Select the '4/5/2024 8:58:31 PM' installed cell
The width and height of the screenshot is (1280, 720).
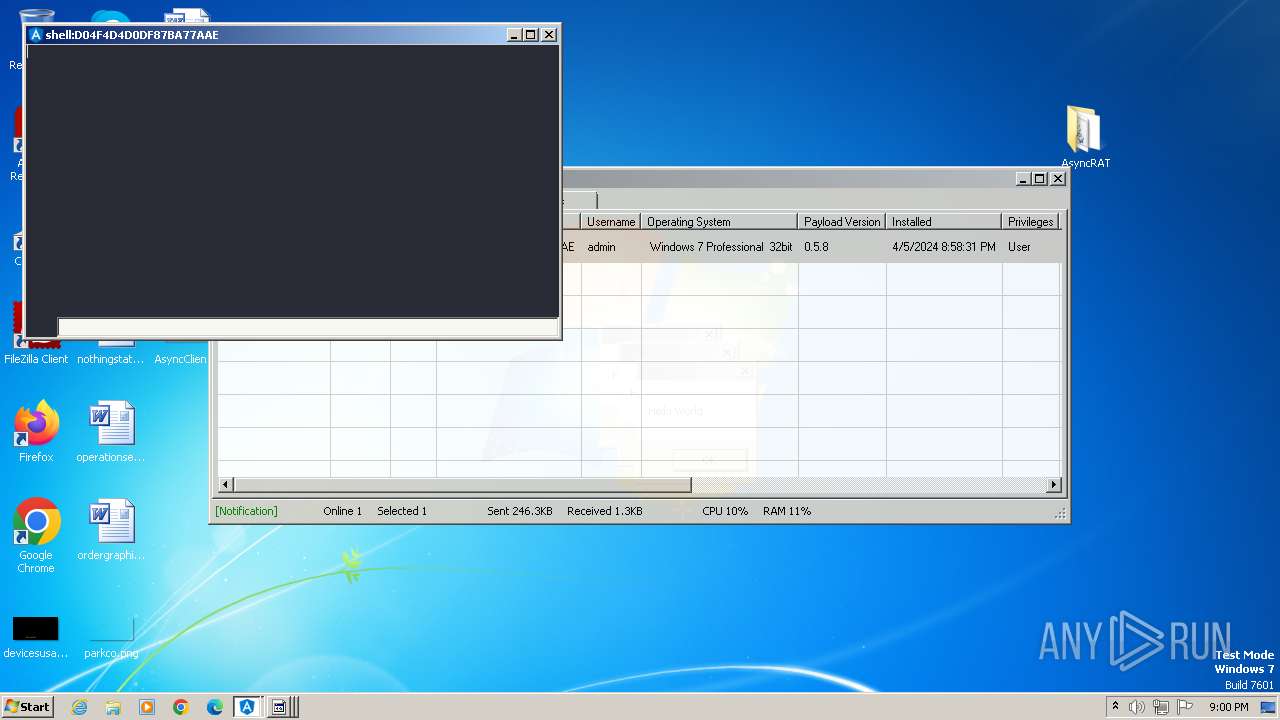[x=944, y=247]
